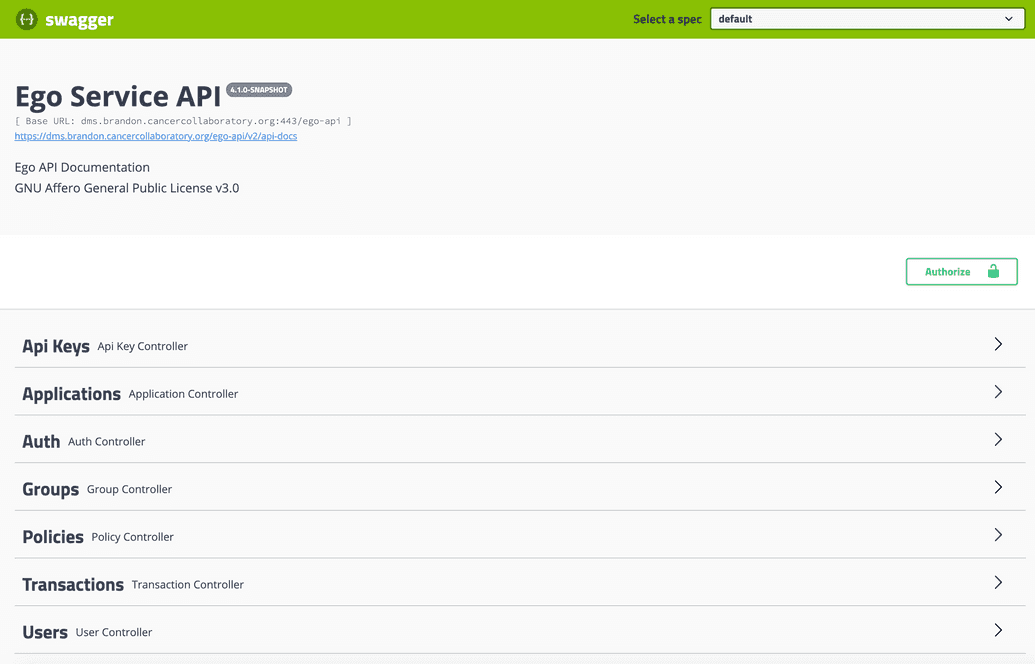
Task: Click the Auth heading
Action: 41,442
